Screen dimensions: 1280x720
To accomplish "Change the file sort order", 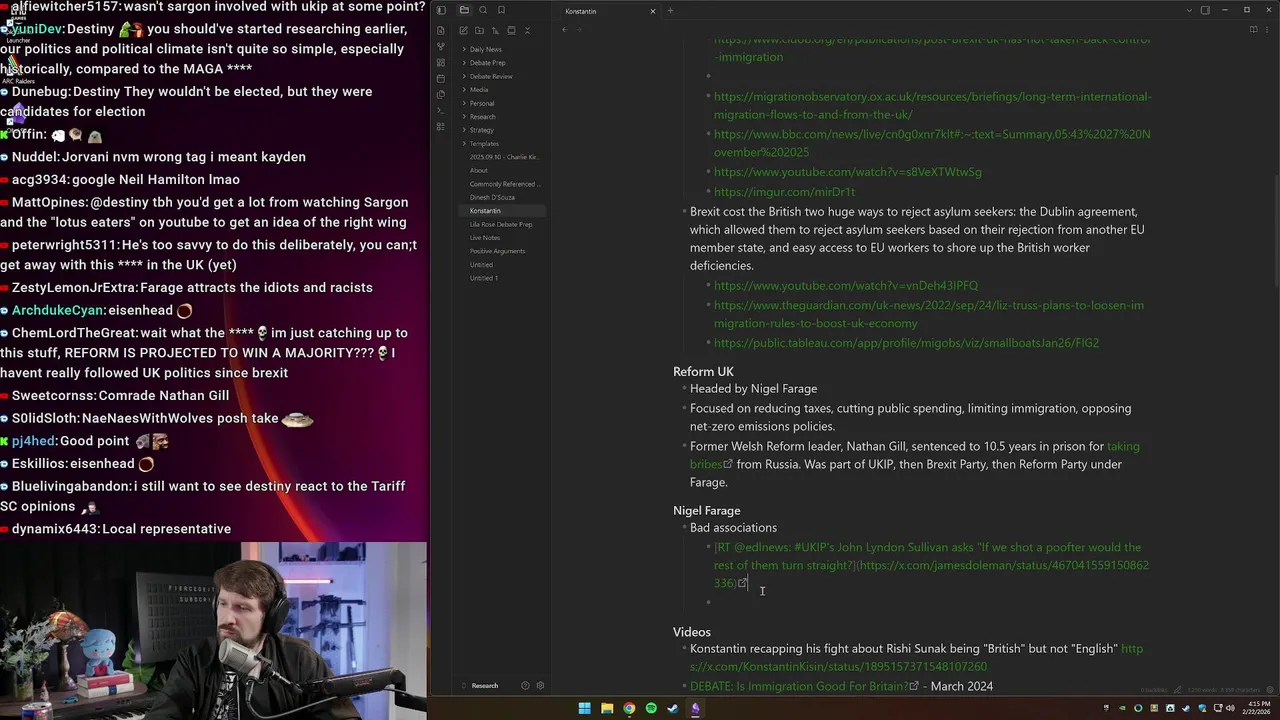I will click(495, 30).
